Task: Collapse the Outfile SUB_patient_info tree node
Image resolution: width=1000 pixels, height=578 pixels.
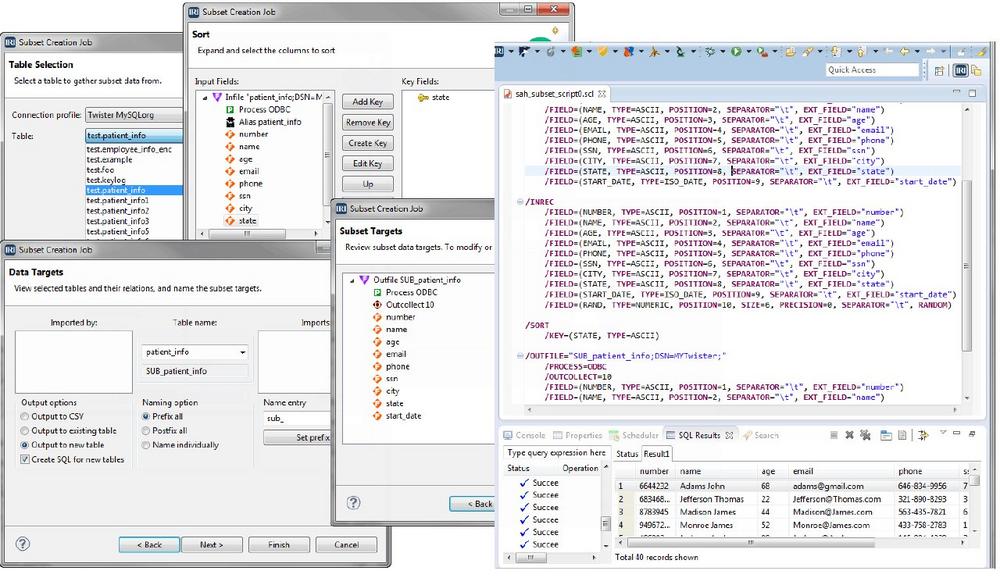Action: tap(350, 280)
